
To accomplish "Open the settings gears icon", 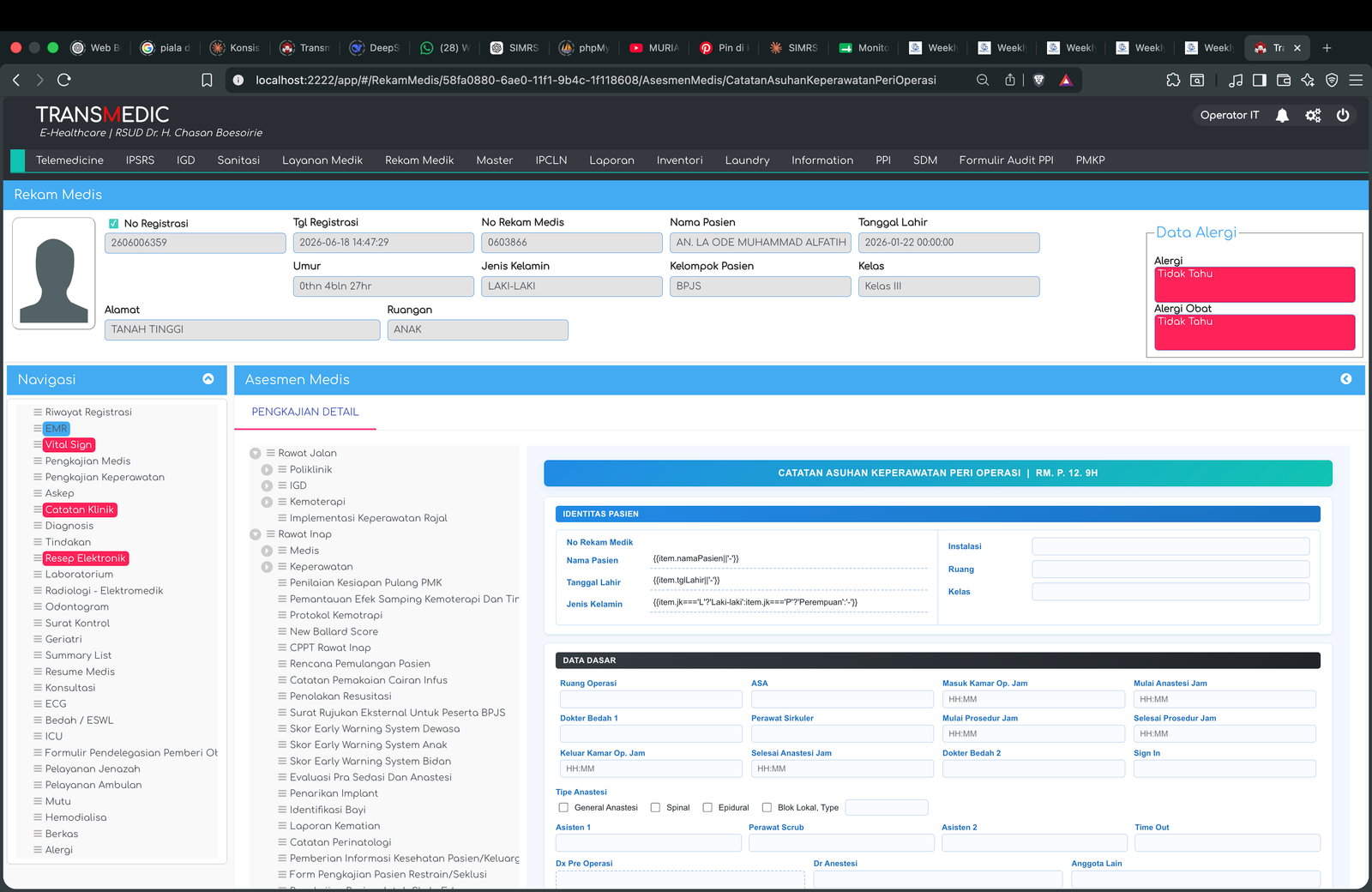I will 1313,115.
